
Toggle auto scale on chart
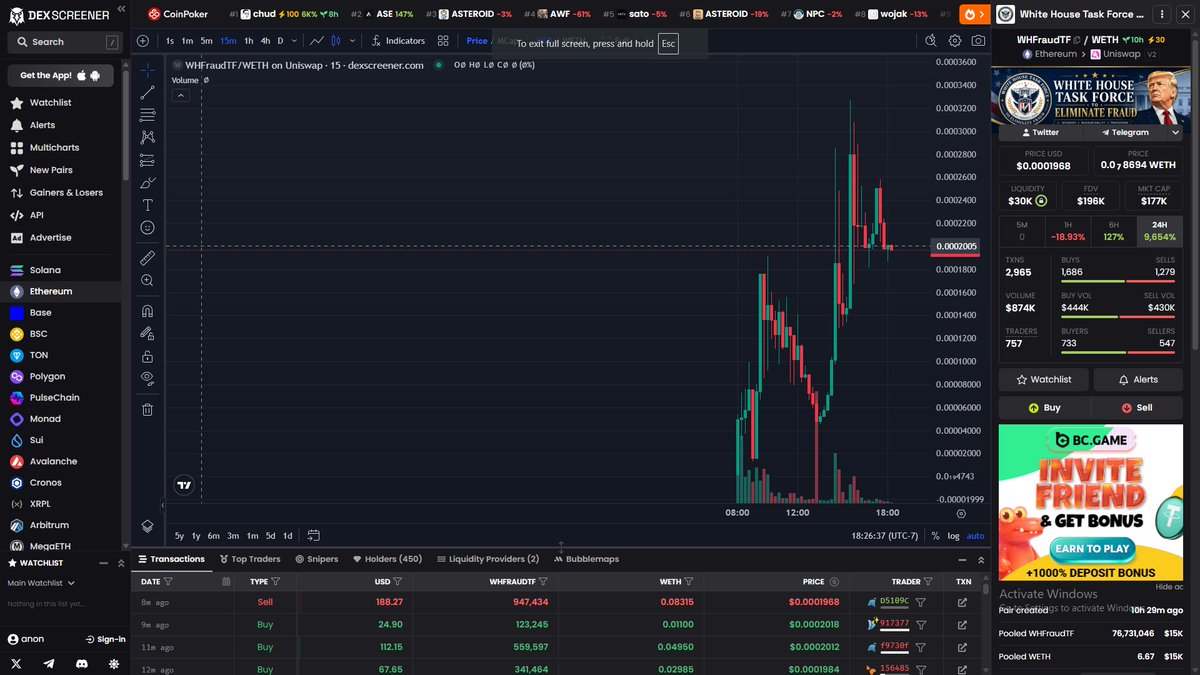pyautogui.click(x=975, y=536)
